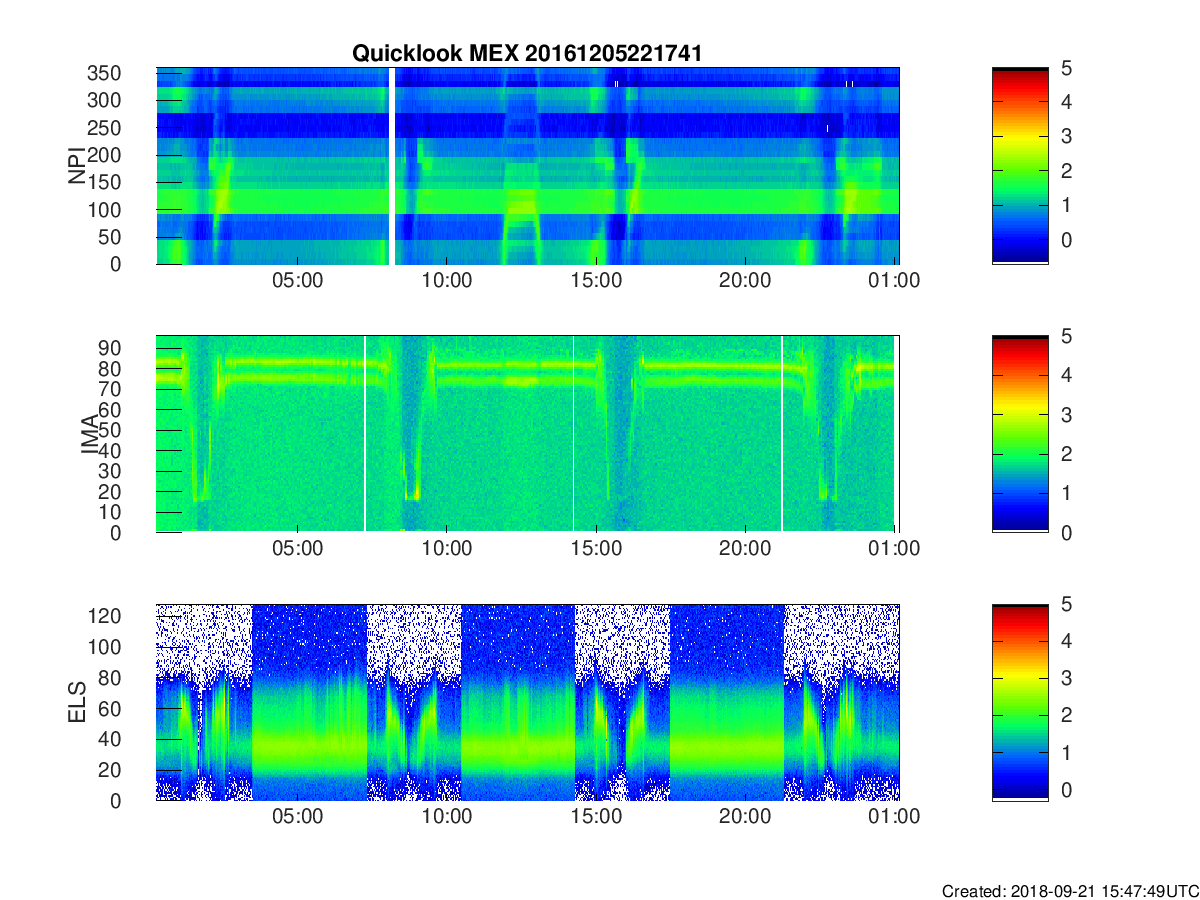Viewport: 1200px width, 900px height.
Task: Click '01:00' time label under ELS plot
Action: 894,817
